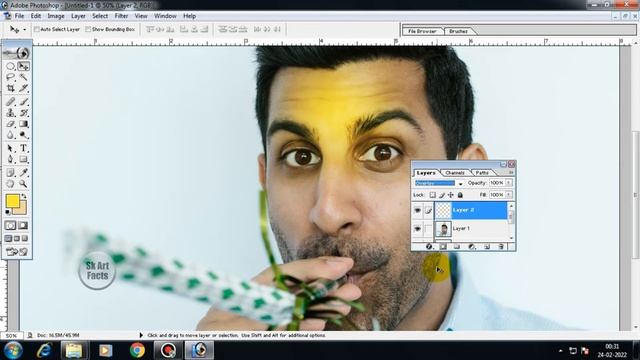The width and height of the screenshot is (640, 360).
Task: Create a new layer icon
Action: tap(487, 247)
